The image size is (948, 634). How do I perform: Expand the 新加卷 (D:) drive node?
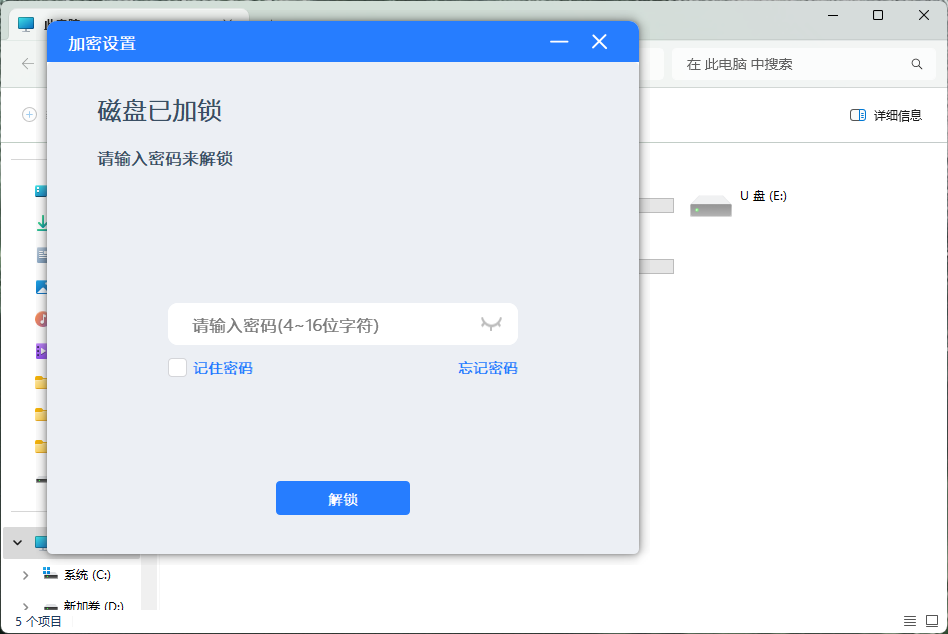pos(25,606)
